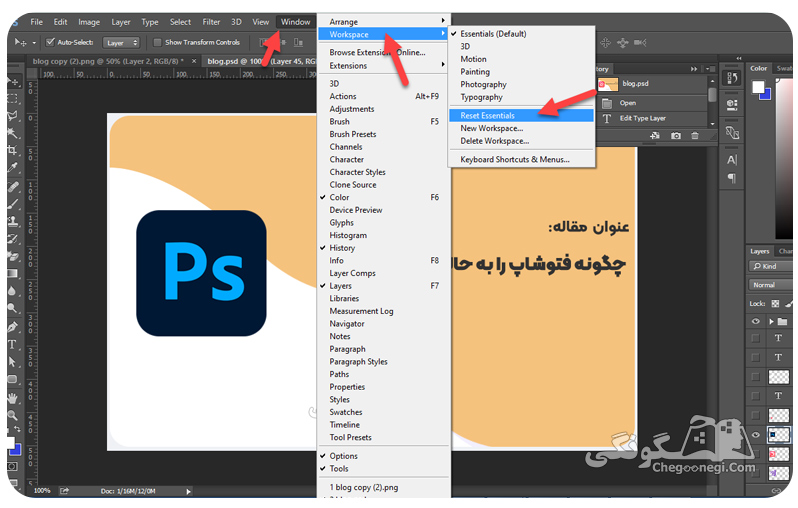The image size is (798, 508).
Task: Click the Edit Type Layer history state
Action: [x=653, y=119]
